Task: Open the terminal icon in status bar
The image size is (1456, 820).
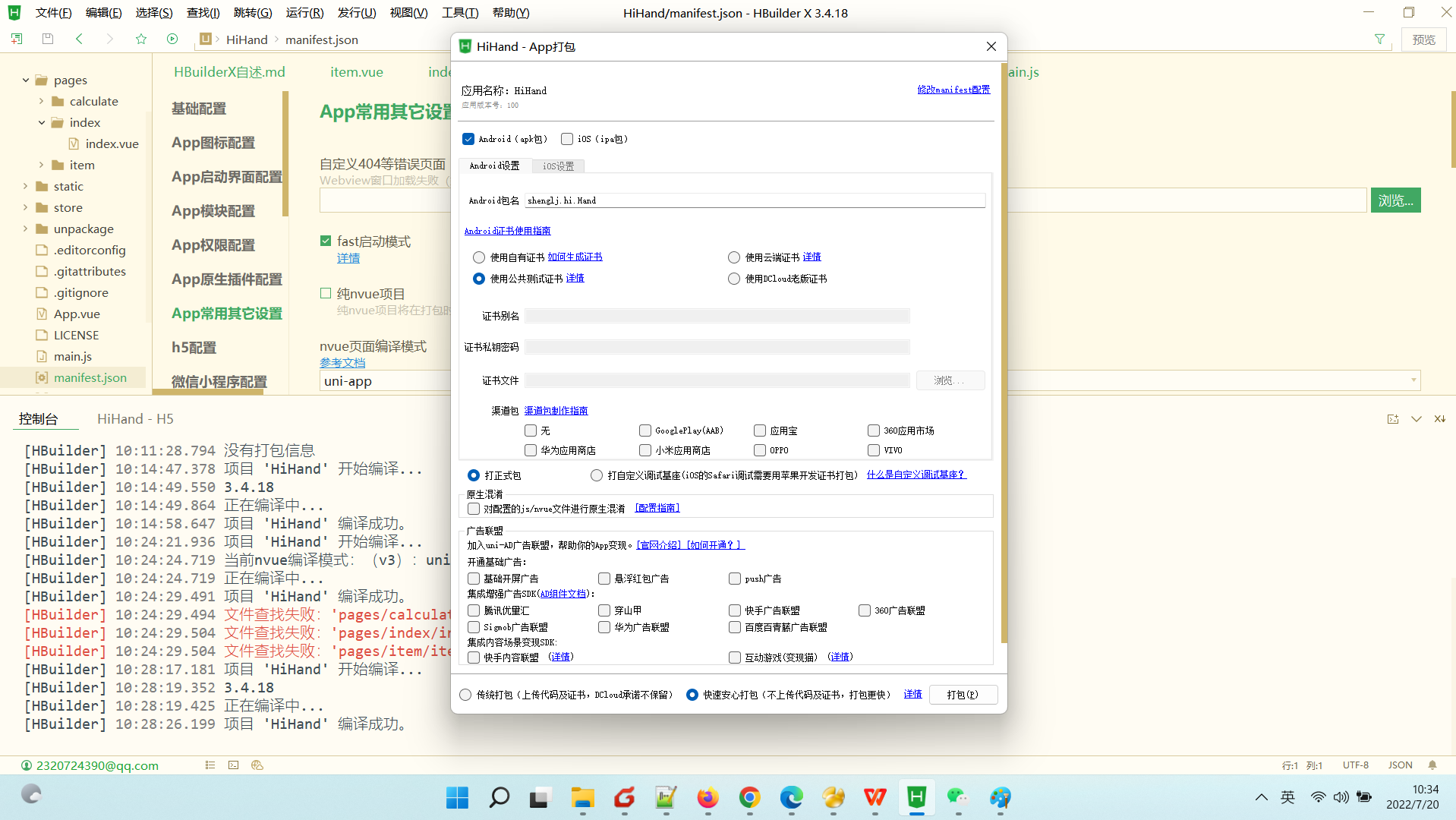Action: 234,765
